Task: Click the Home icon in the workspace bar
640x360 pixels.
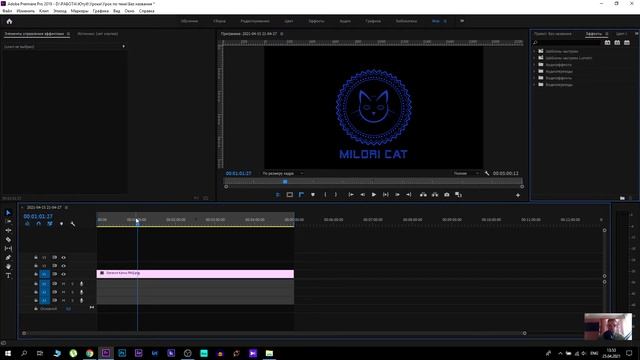Action: click(9, 21)
